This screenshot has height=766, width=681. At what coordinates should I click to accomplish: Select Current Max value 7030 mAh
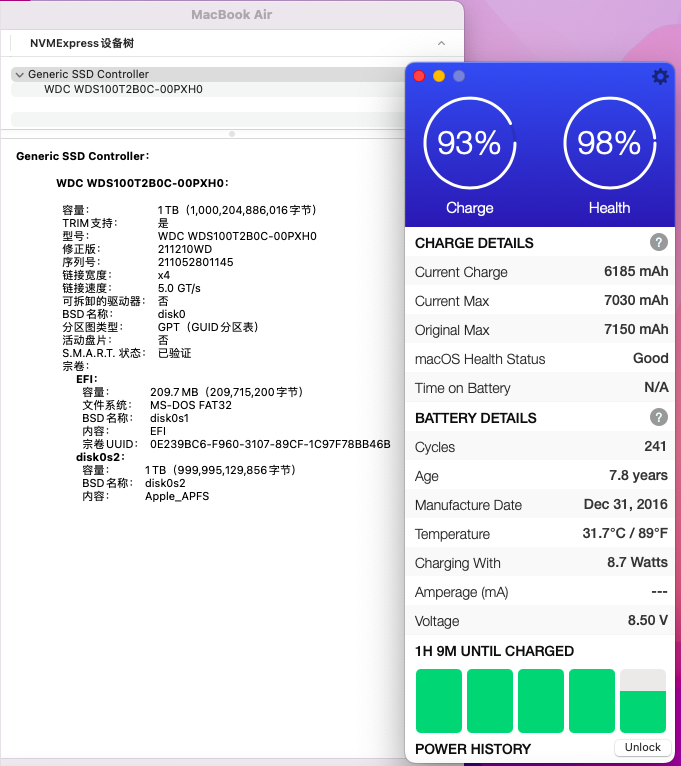point(636,300)
